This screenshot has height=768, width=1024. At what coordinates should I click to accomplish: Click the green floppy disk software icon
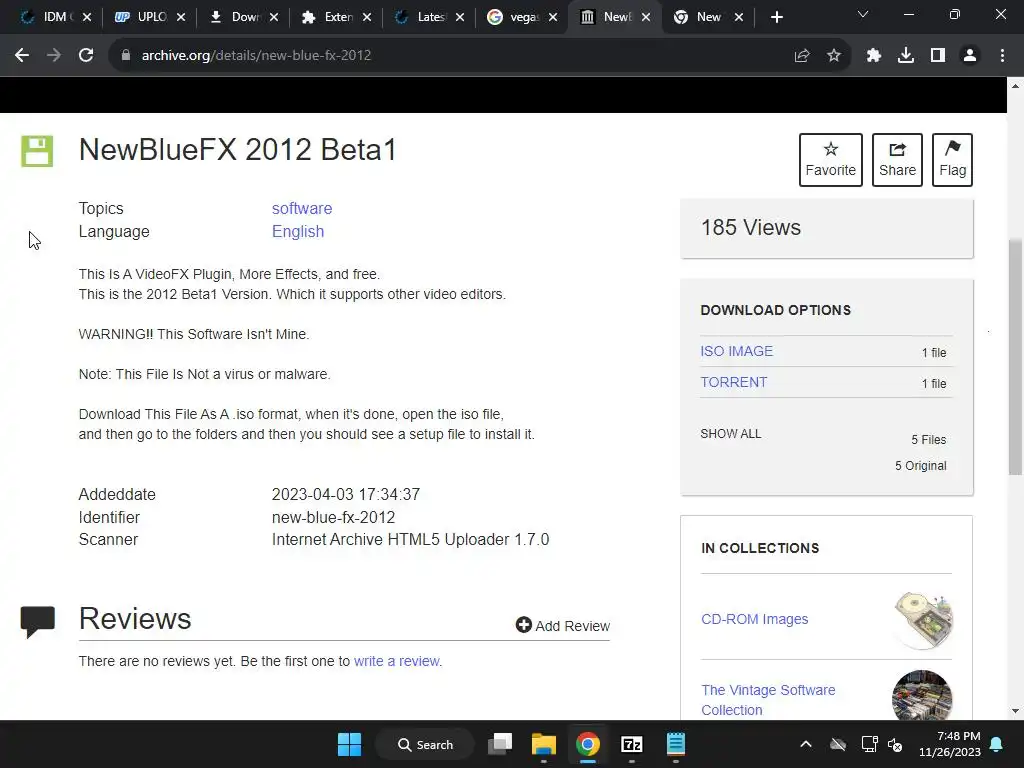(37, 152)
